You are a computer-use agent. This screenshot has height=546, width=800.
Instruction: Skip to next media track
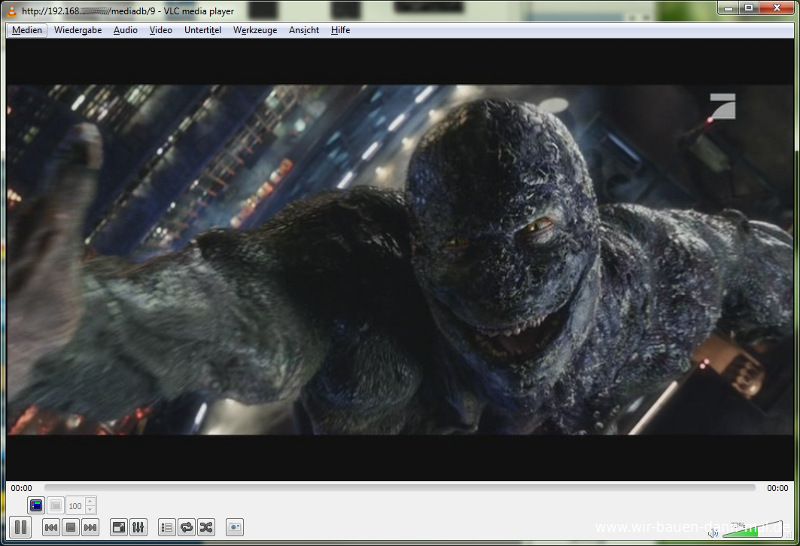point(90,527)
